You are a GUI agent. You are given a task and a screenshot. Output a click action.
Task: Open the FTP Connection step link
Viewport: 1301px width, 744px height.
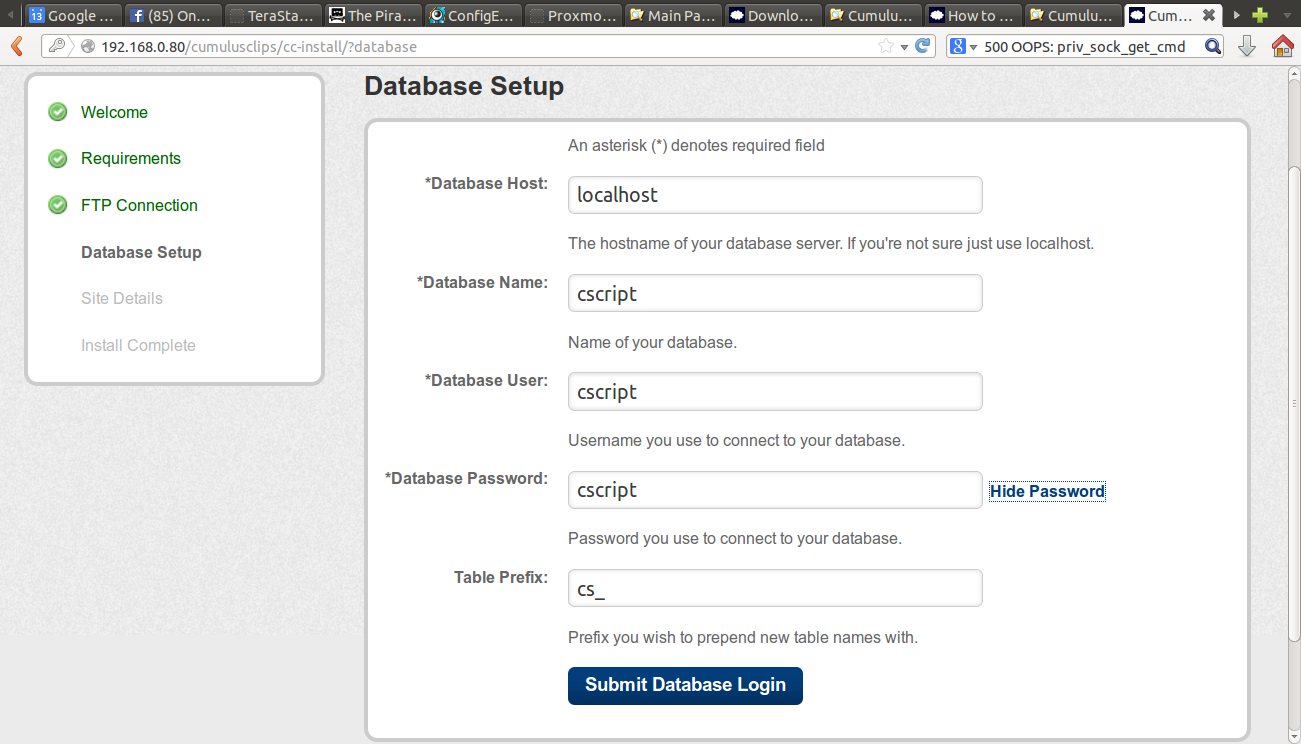pyautogui.click(x=139, y=205)
